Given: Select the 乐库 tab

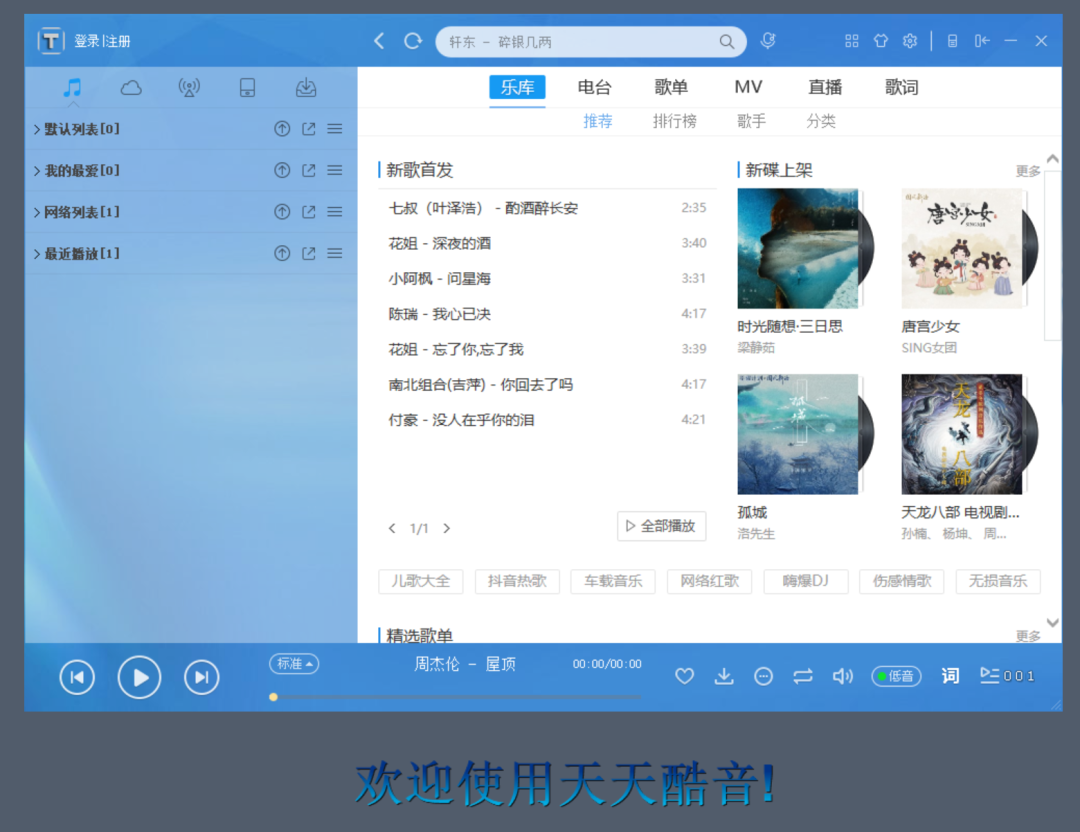Looking at the screenshot, I should [517, 87].
